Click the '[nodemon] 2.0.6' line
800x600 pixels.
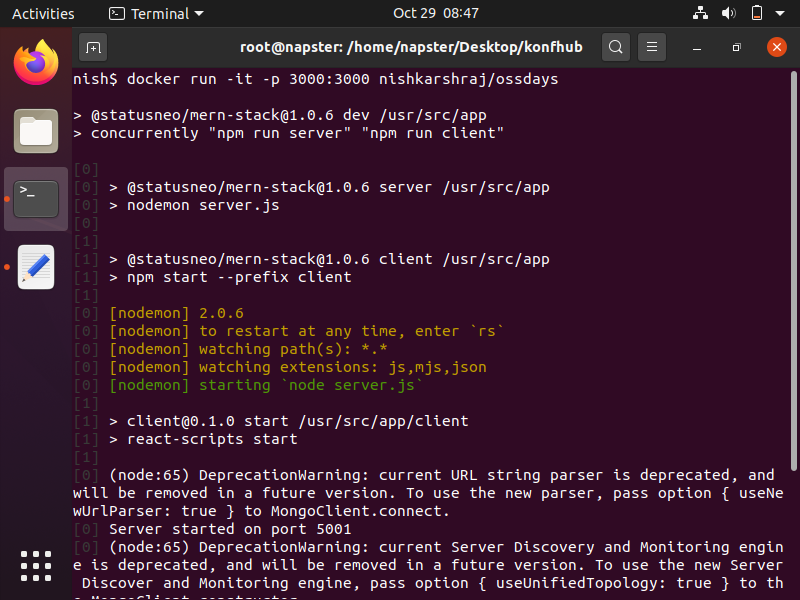177,313
